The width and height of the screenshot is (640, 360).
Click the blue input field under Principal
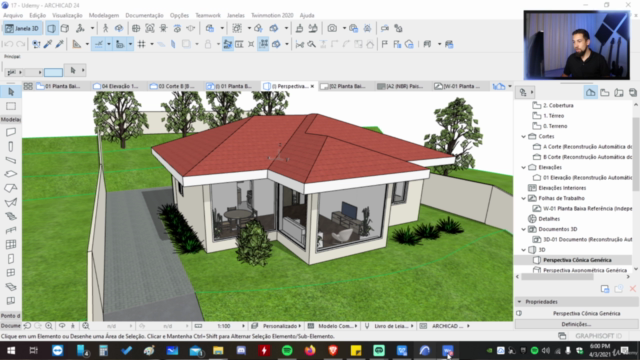click(x=53, y=72)
